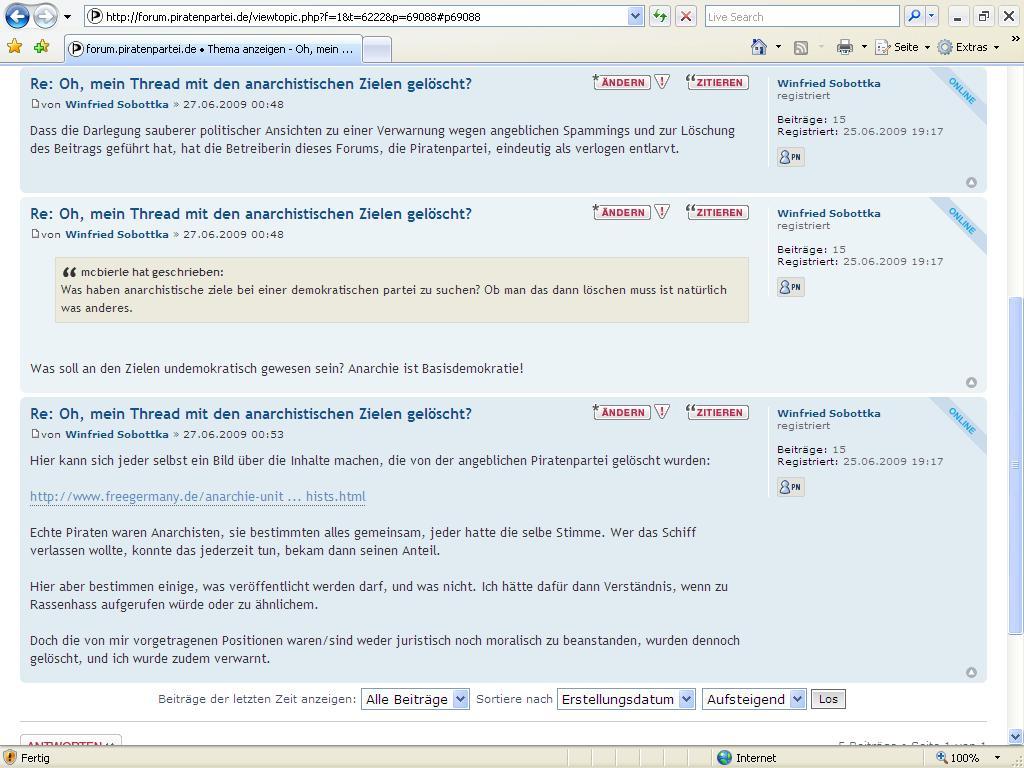This screenshot has width=1024, height=768.
Task: Open search provider options dropdown arrow
Action: [x=932, y=17]
